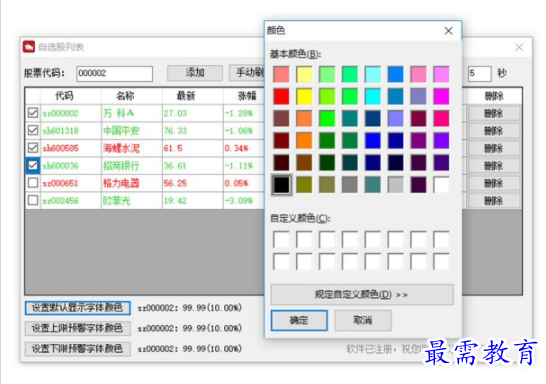Click stock code sh601318 in the table
Screen dimensions: 546x384
[60, 131]
